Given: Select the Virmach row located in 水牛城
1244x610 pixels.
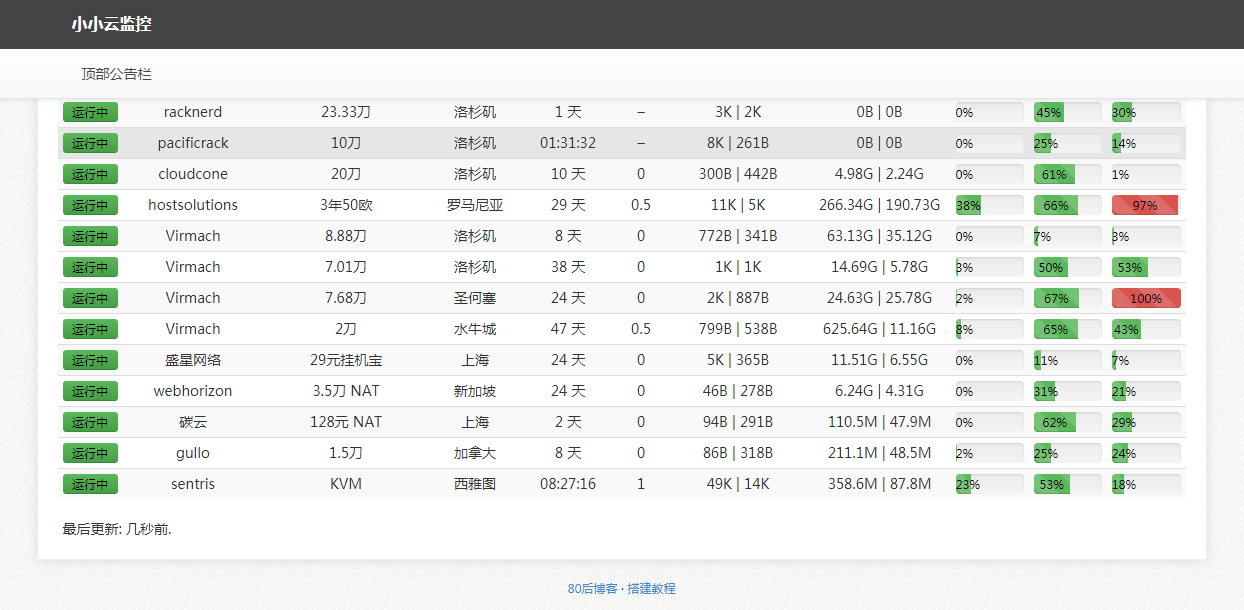Looking at the screenshot, I should pos(474,329).
